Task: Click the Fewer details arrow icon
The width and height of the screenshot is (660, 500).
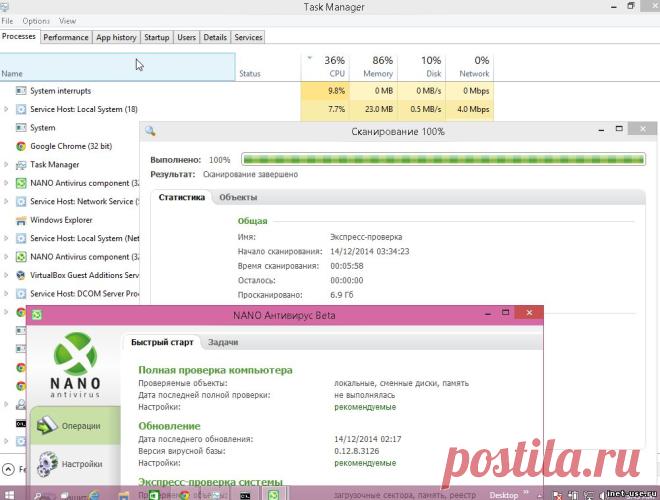Action: click(x=8, y=468)
